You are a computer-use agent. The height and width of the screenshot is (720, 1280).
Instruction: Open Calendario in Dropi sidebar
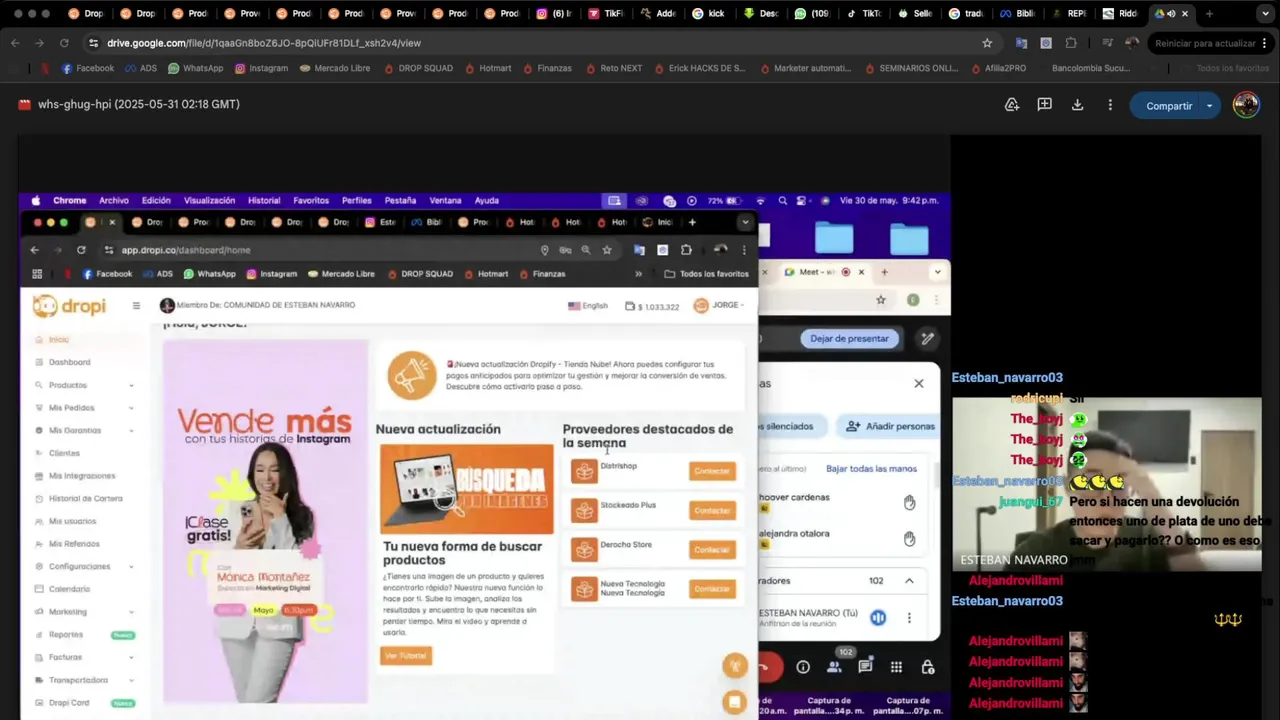[69, 589]
